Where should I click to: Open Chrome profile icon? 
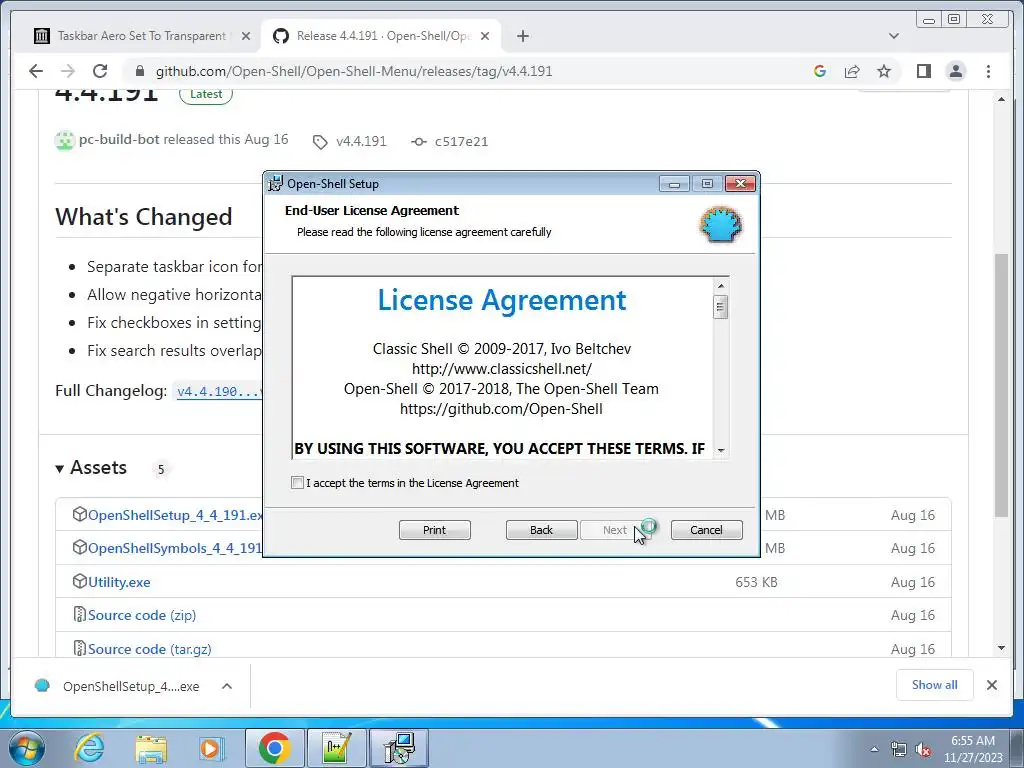[955, 71]
